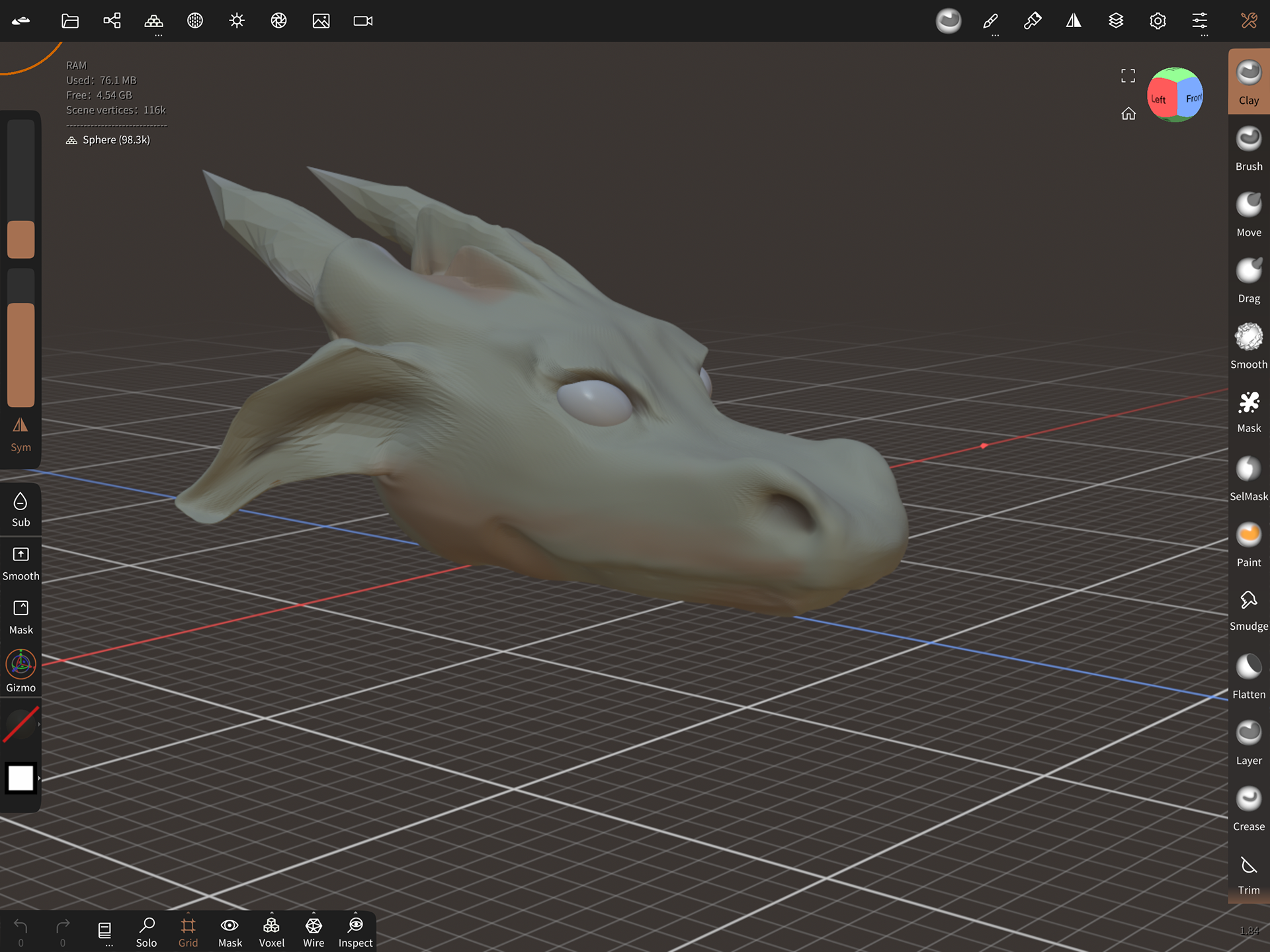Pick the Flatten tool

(1248, 675)
